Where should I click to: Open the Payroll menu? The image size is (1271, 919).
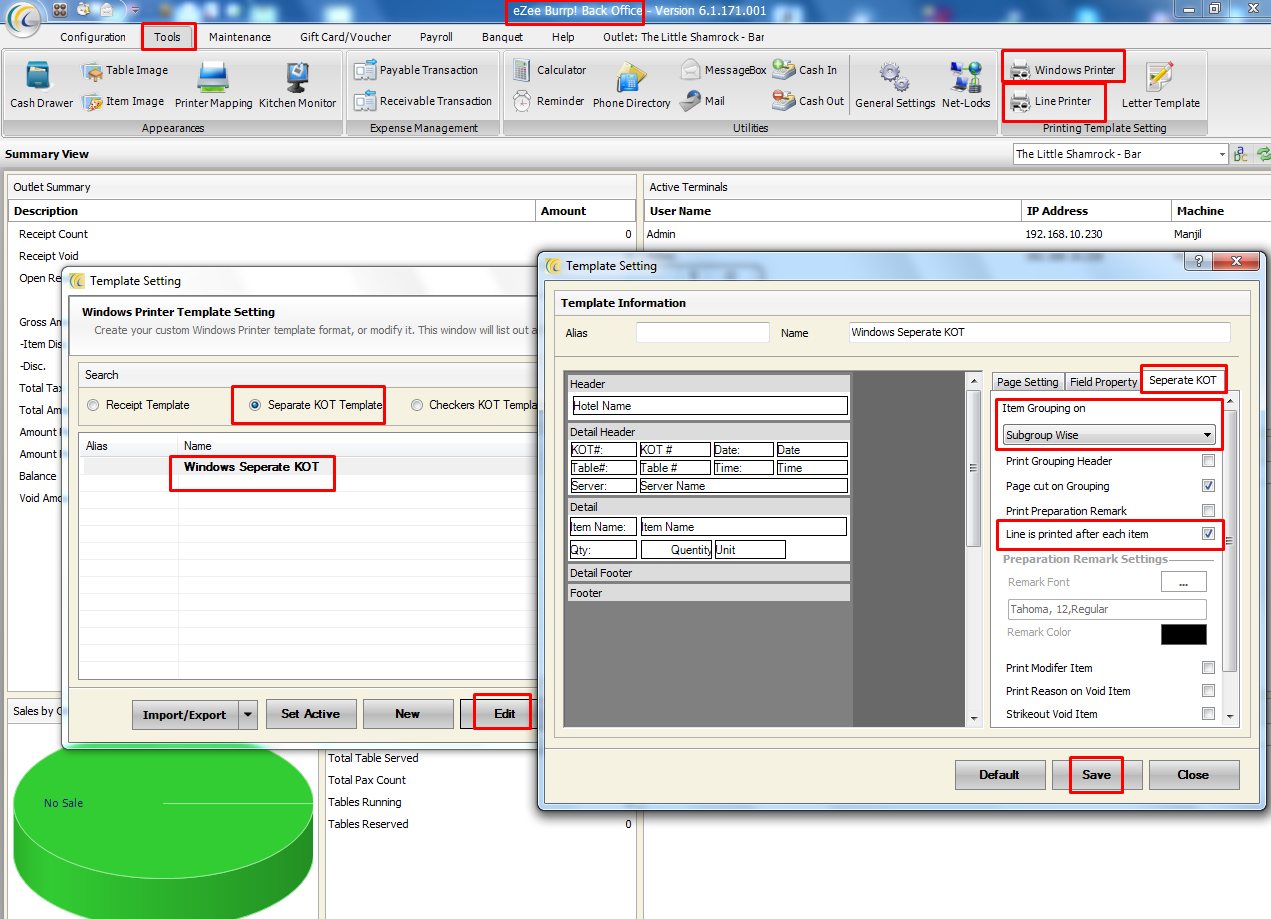(x=436, y=37)
